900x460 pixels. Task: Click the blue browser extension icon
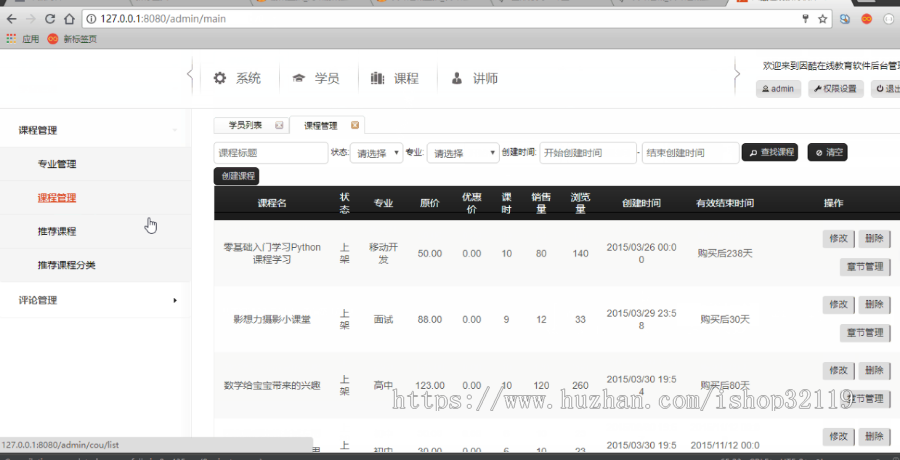(x=845, y=19)
